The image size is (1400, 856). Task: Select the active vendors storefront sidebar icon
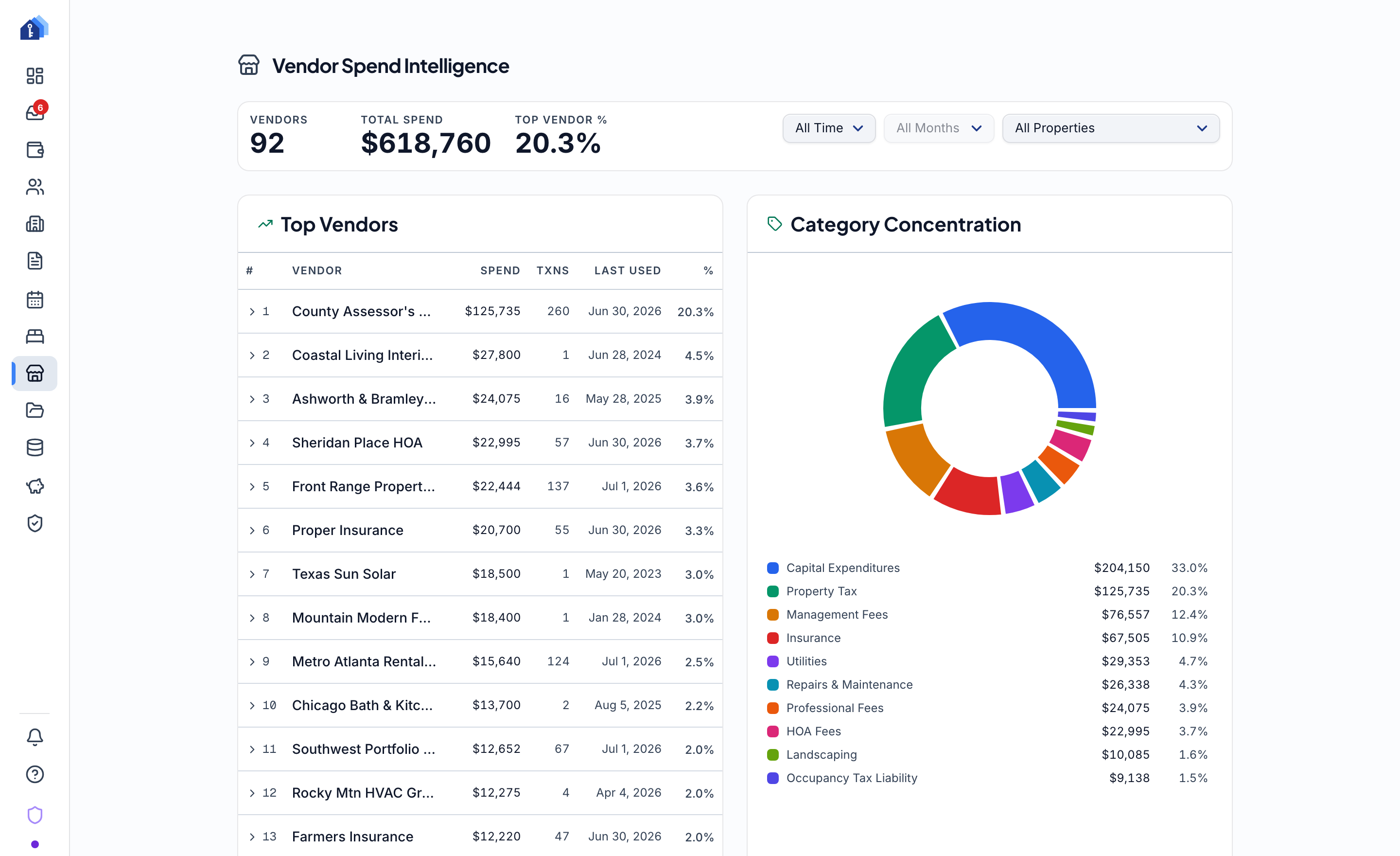[35, 374]
